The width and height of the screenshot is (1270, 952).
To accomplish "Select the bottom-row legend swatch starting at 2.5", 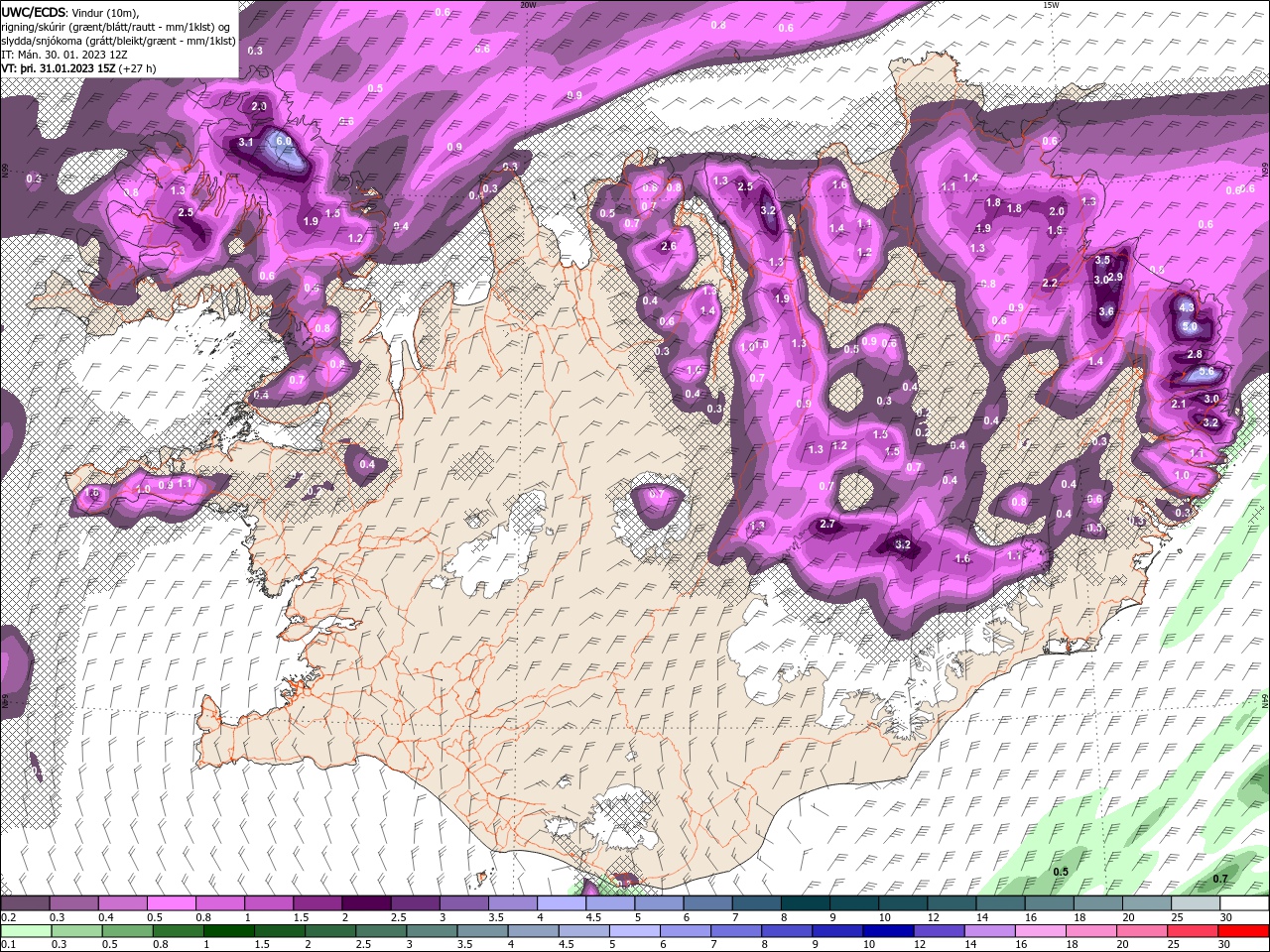I will point(381,931).
